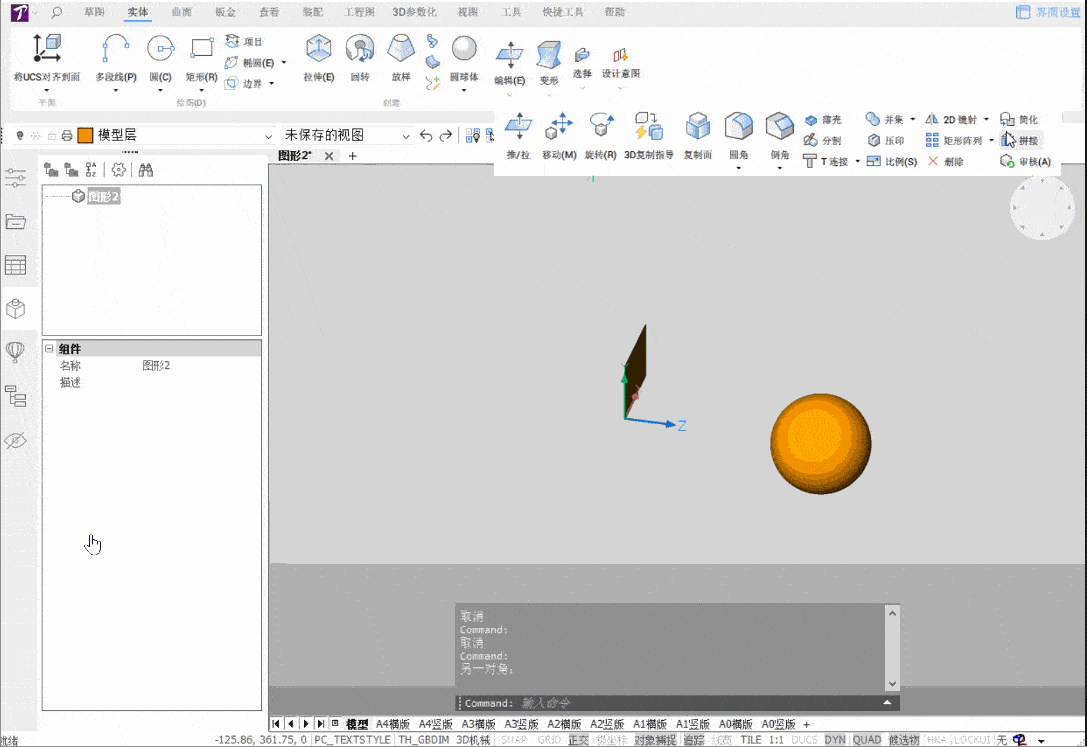Open the 3D参数化 ribbon tab
The image size is (1087, 747).
pos(415,12)
